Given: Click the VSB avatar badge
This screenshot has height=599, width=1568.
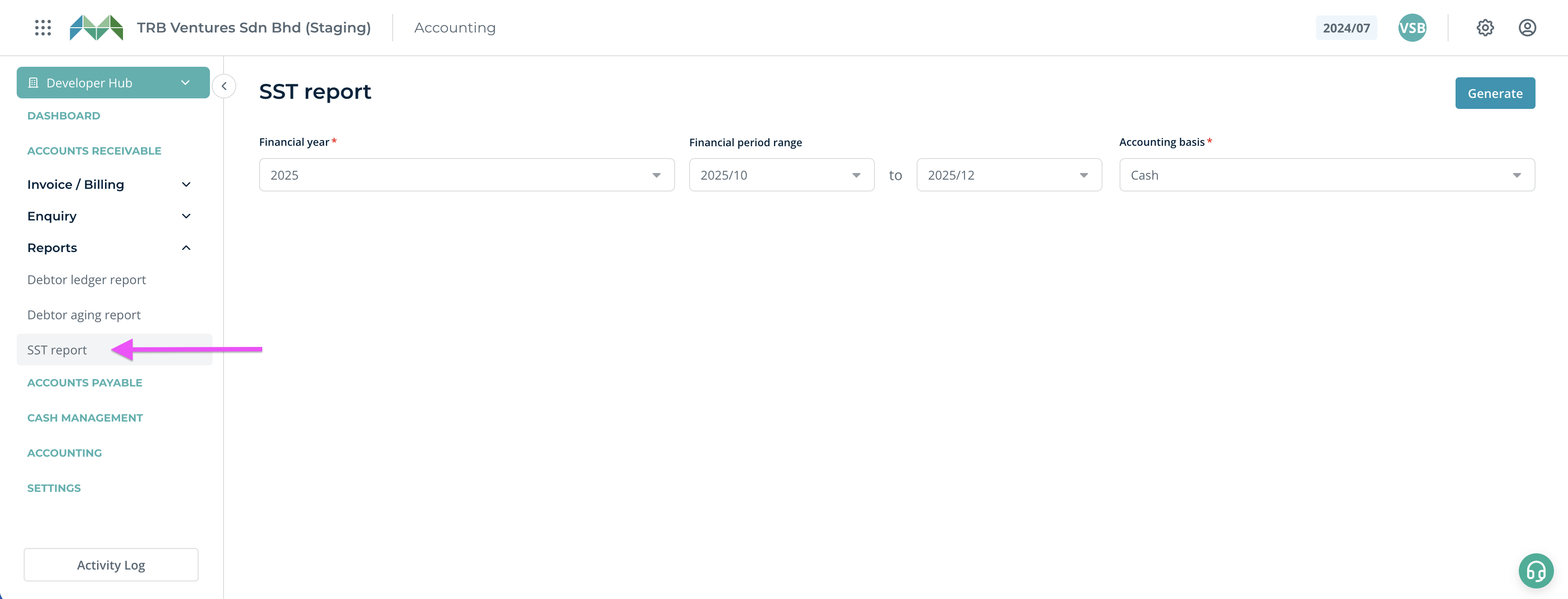Looking at the screenshot, I should point(1412,27).
